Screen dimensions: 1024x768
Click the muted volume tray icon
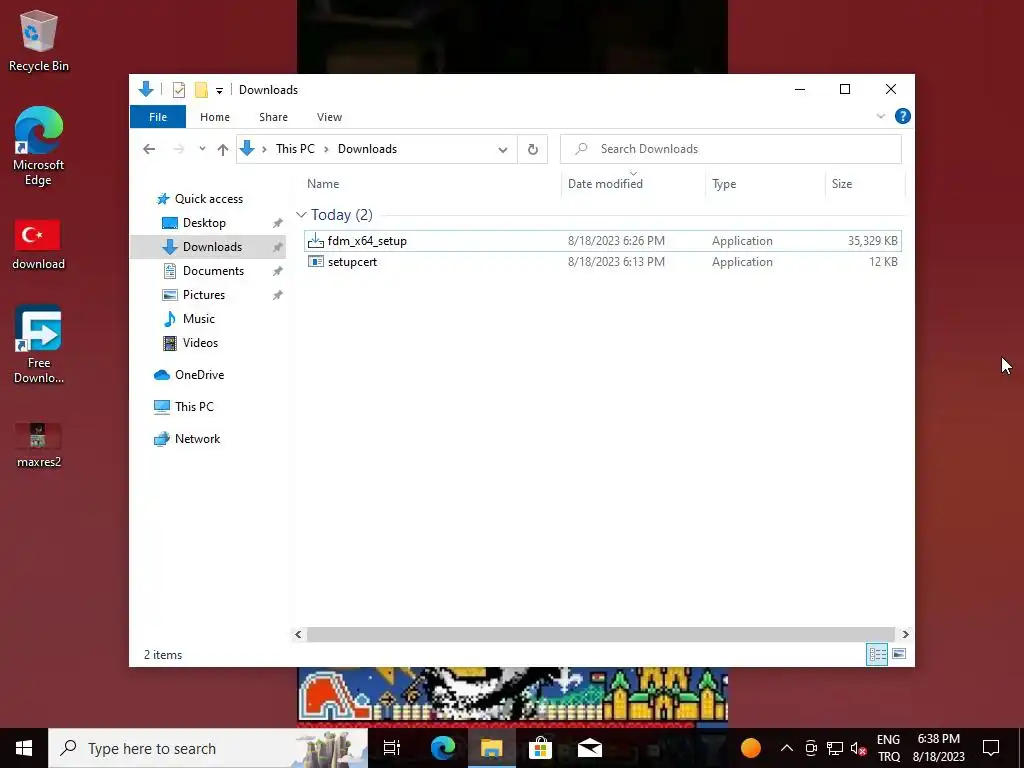(859, 749)
